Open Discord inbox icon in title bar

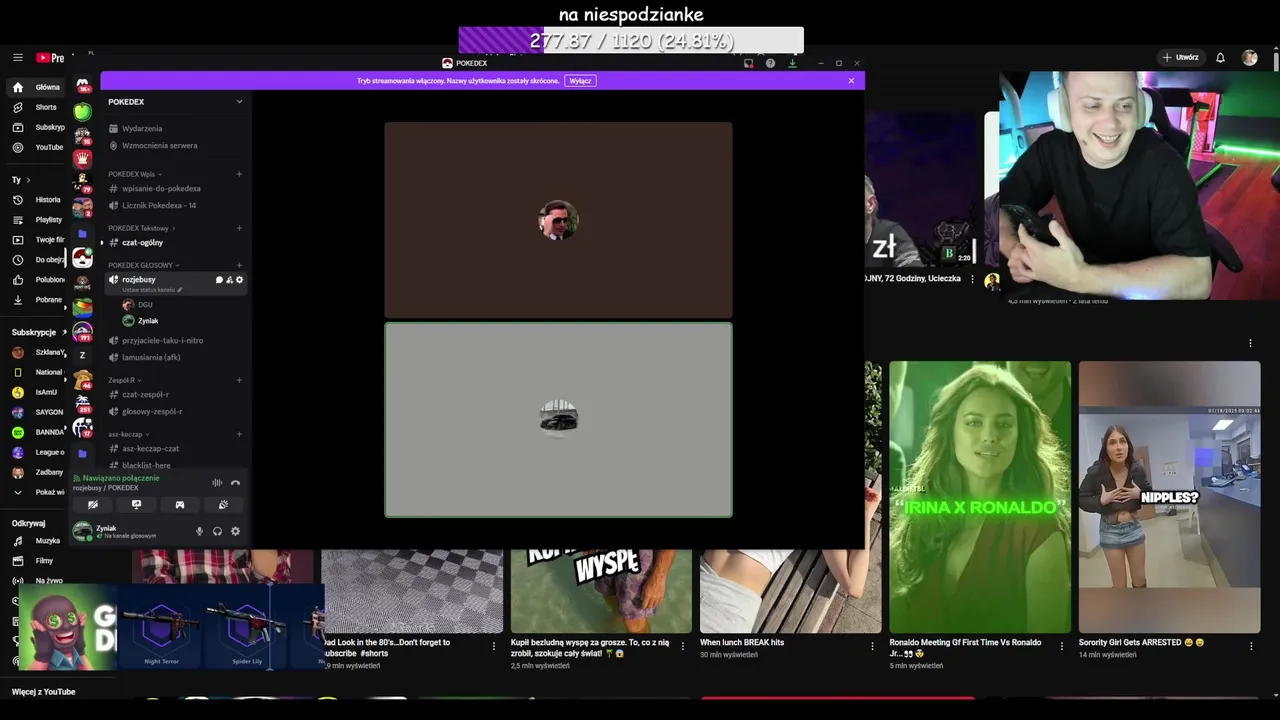(748, 63)
